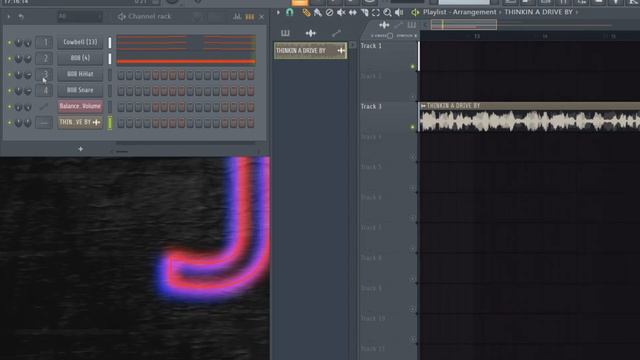640x360 pixels.
Task: Mute the 808 HiHat channel LED
Action: (x=9, y=75)
